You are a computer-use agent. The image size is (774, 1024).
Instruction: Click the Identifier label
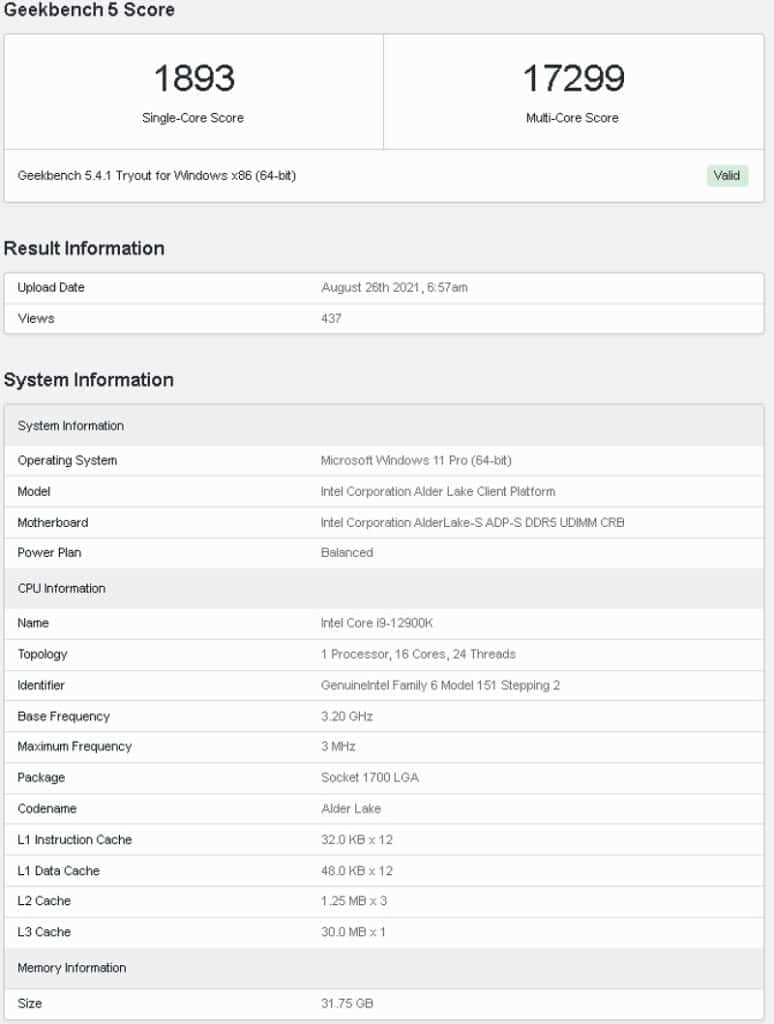click(41, 686)
